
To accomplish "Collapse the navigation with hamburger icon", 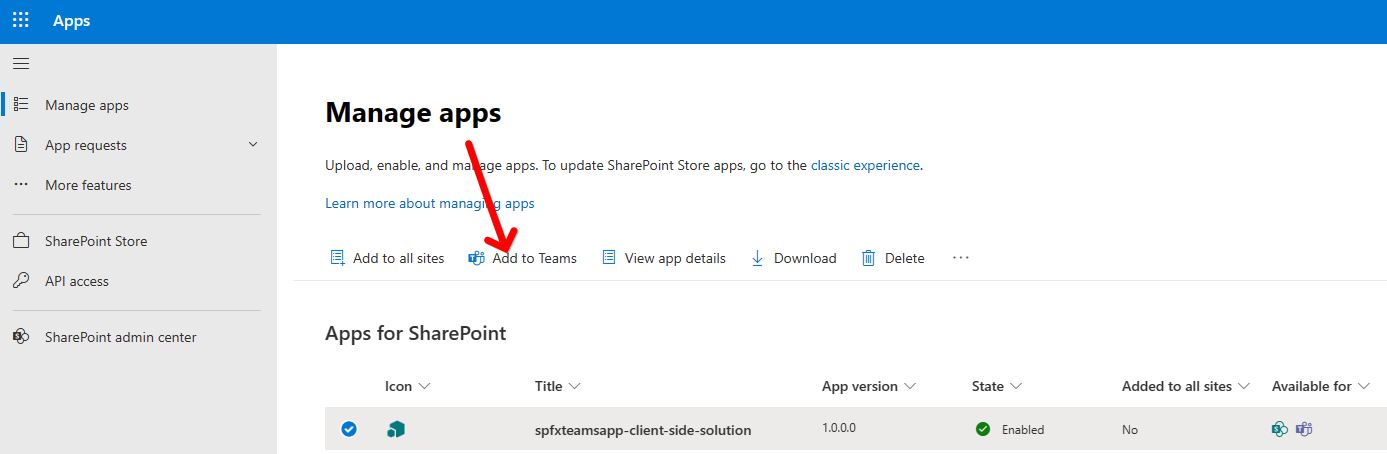I will coord(21,64).
